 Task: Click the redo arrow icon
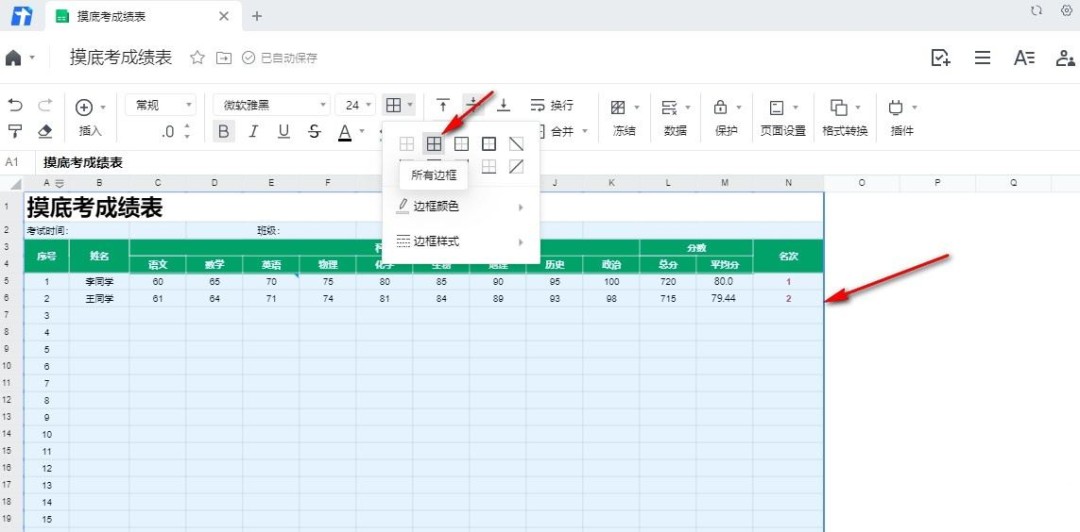[x=45, y=105]
